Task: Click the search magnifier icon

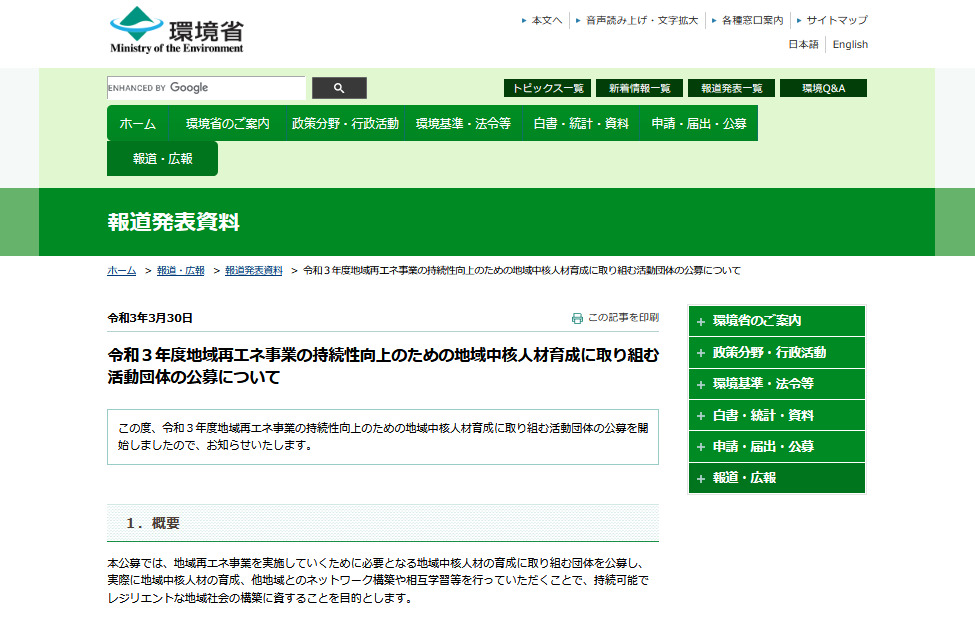Action: tap(338, 88)
